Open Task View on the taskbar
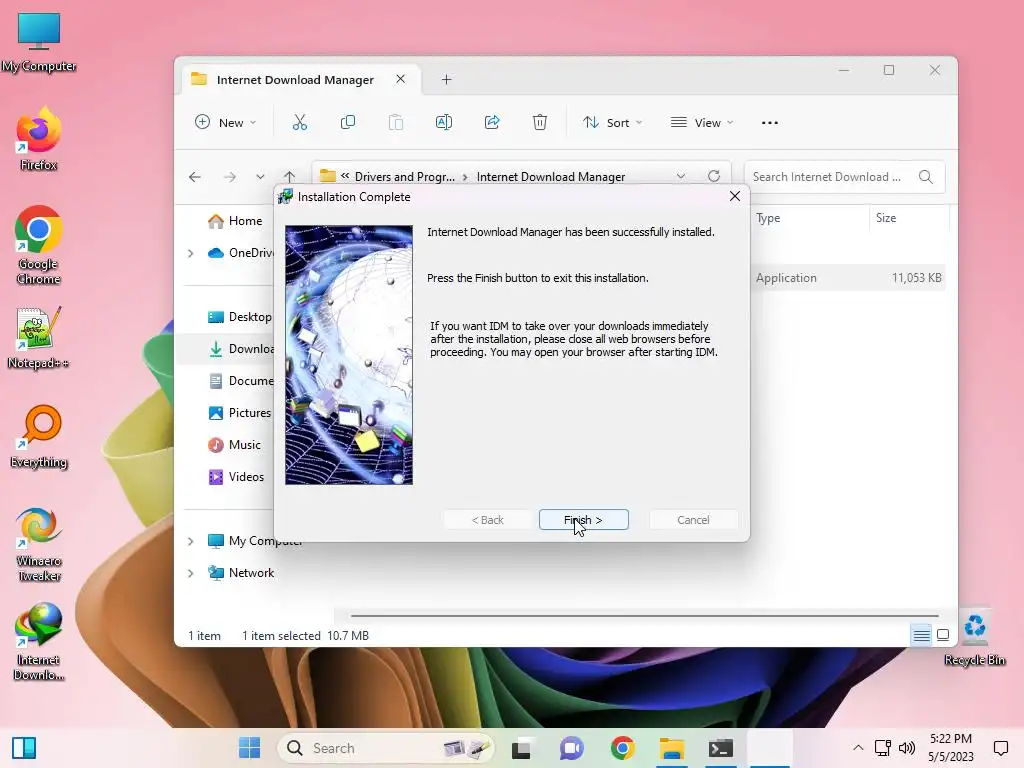 click(x=520, y=748)
